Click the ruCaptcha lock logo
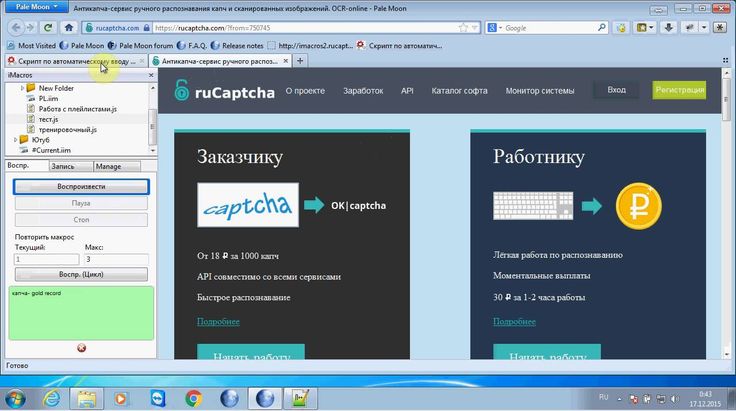Screen dimensions: 736x411 coord(180,90)
